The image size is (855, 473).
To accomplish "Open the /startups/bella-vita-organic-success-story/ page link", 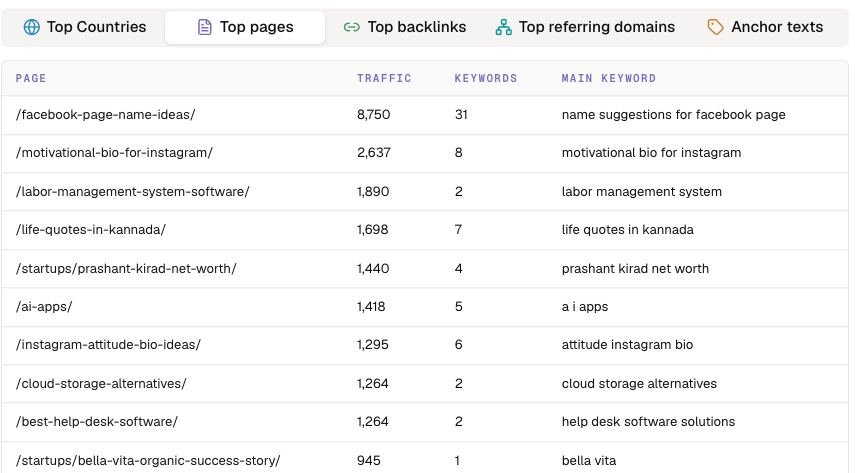I will pyautogui.click(x=148, y=460).
